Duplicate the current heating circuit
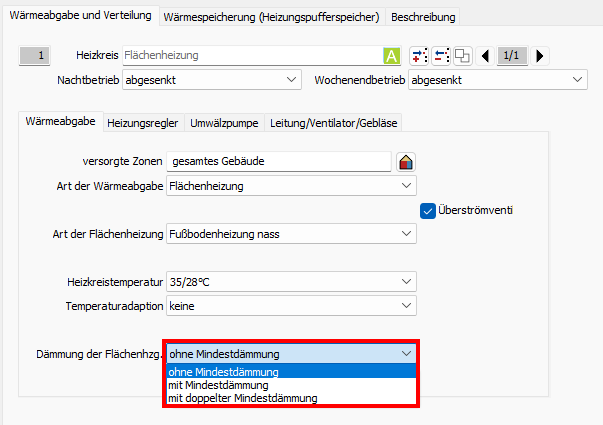This screenshot has height=425, width=603. click(462, 56)
